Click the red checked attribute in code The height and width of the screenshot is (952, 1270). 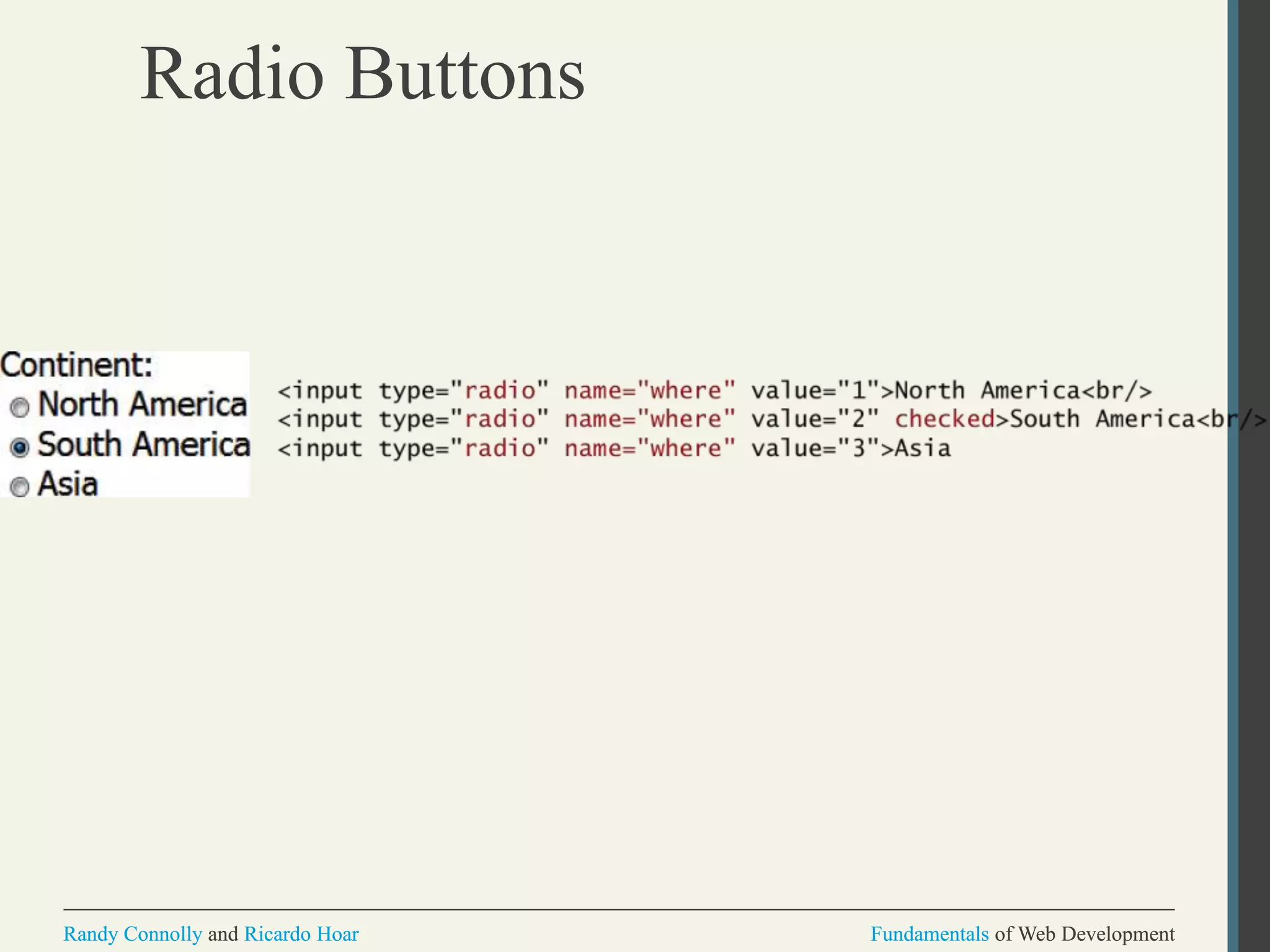[x=945, y=419]
